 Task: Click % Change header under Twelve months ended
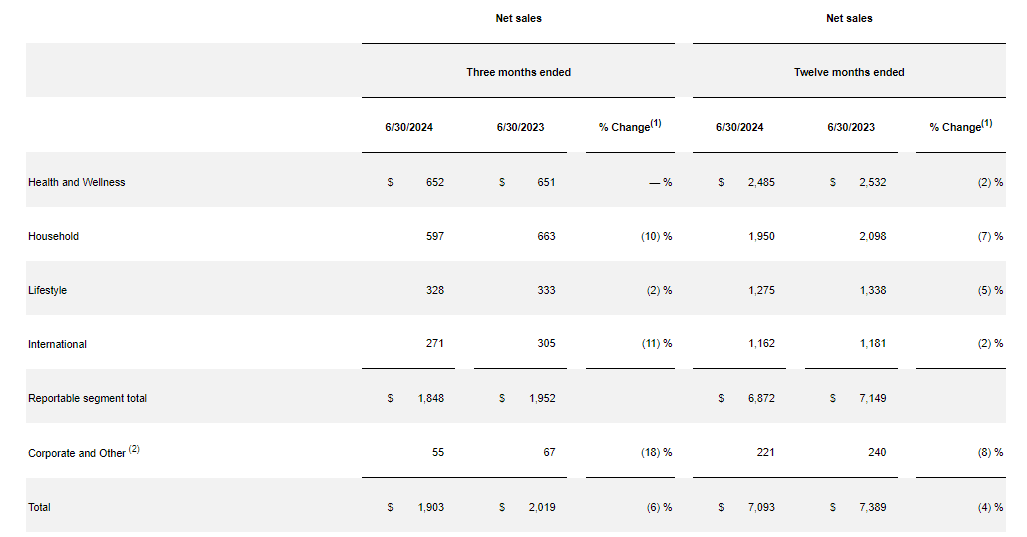pos(960,127)
